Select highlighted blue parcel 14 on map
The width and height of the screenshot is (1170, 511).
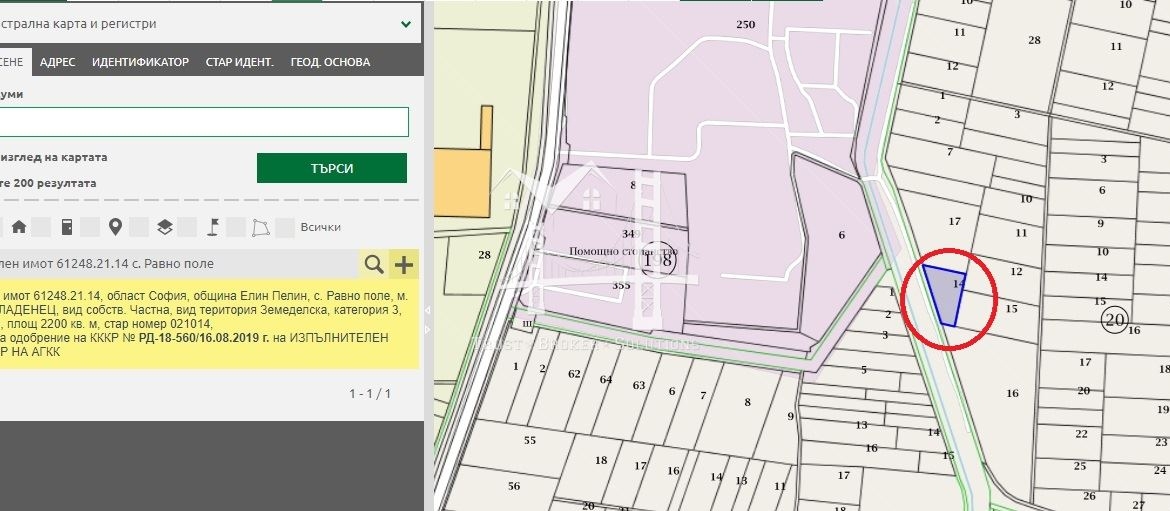point(945,293)
